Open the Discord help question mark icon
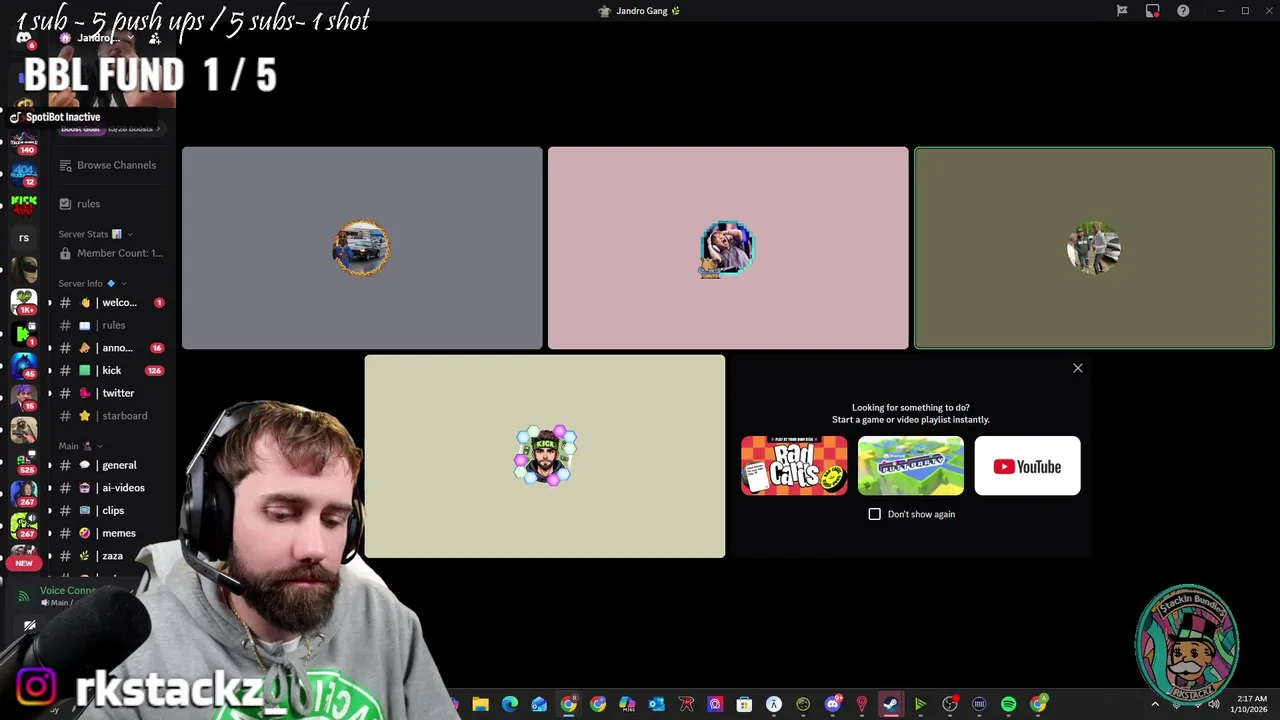 1183,11
